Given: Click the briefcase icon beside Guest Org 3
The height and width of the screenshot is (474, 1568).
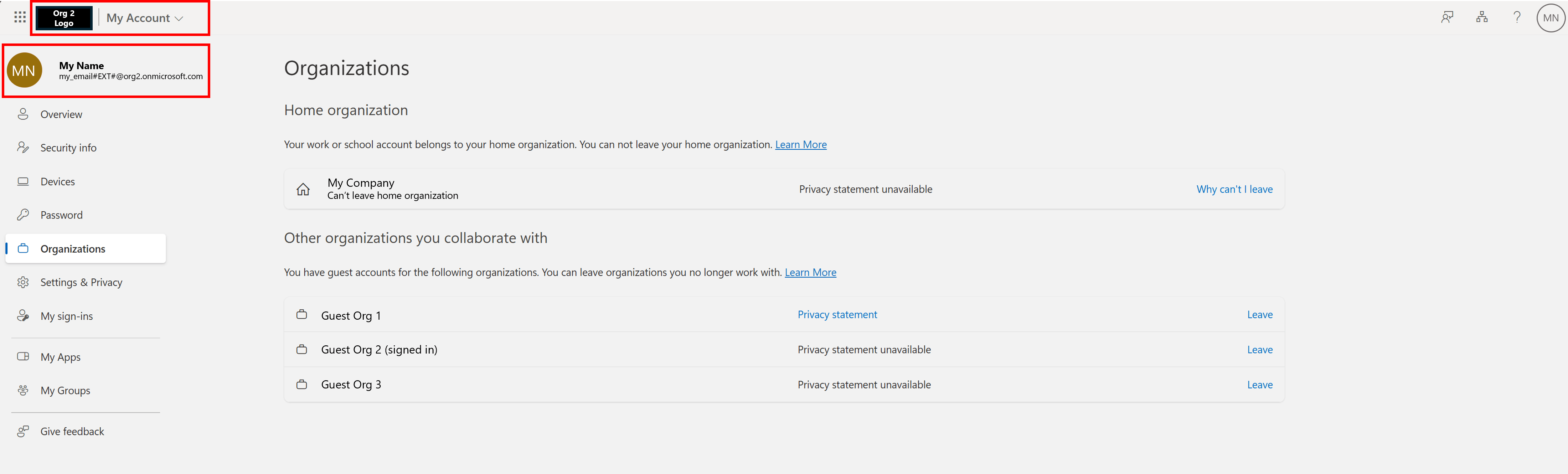Looking at the screenshot, I should [301, 385].
